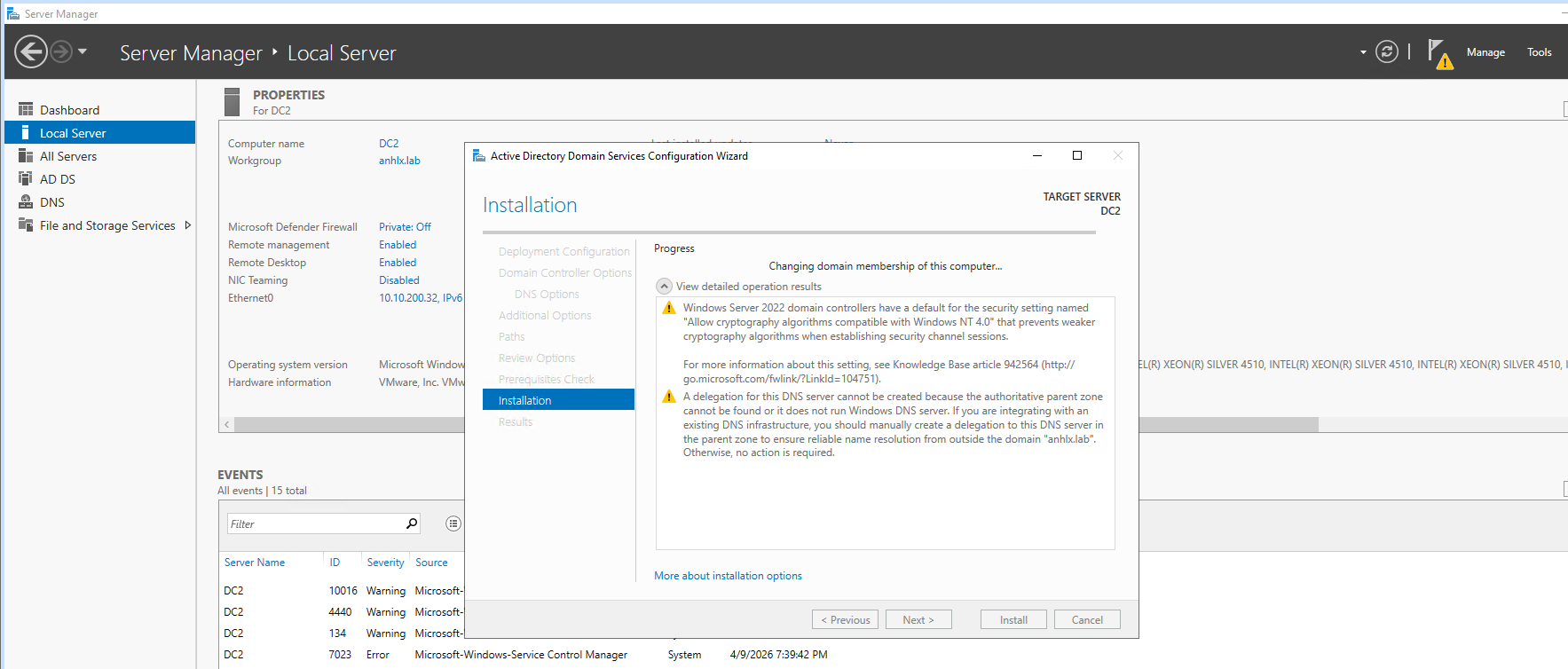Image resolution: width=1568 pixels, height=669 pixels.
Task: Open AD DS in the sidebar
Action: coord(58,179)
